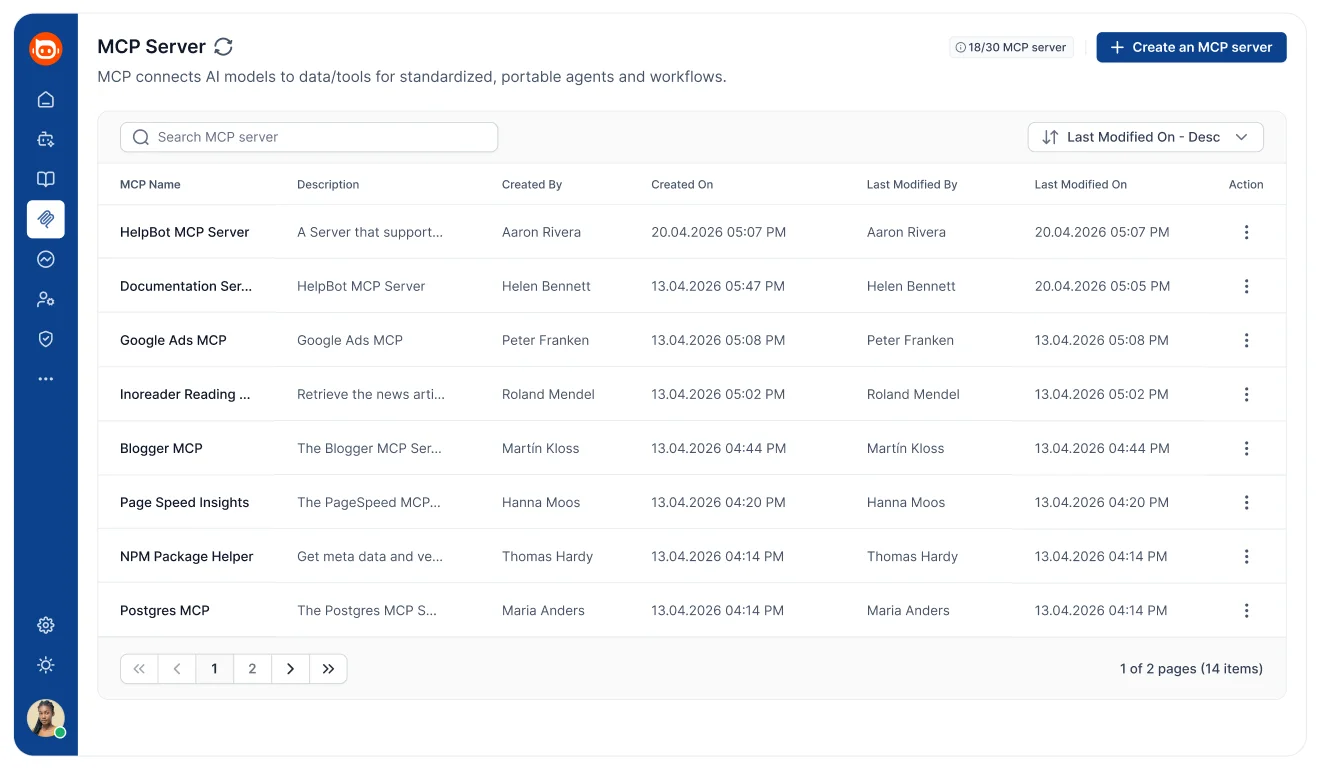This screenshot has height=770, width=1320.
Task: Open the knowledge book sidebar icon
Action: tap(46, 179)
